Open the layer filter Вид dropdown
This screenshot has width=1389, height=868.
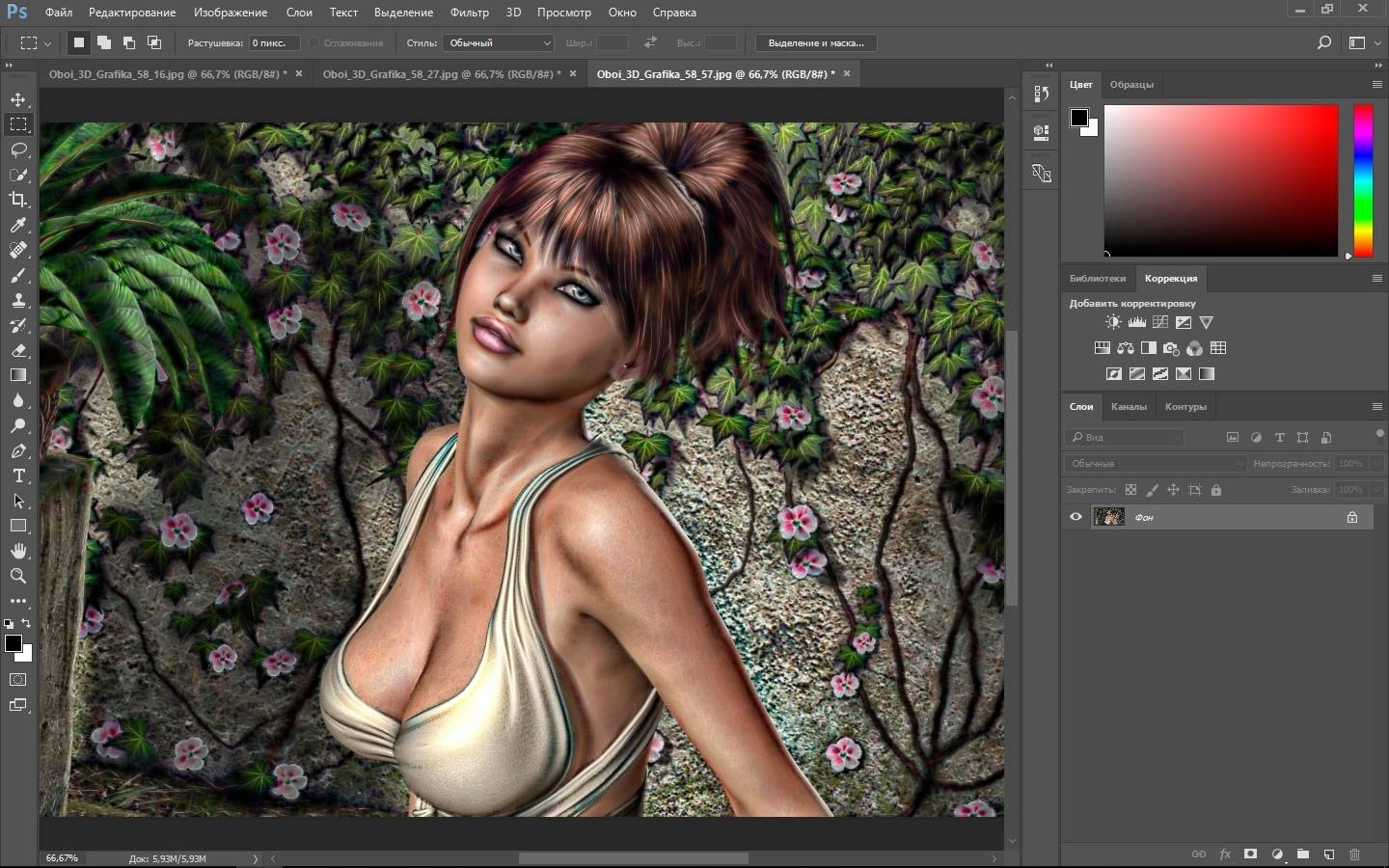click(x=1125, y=437)
